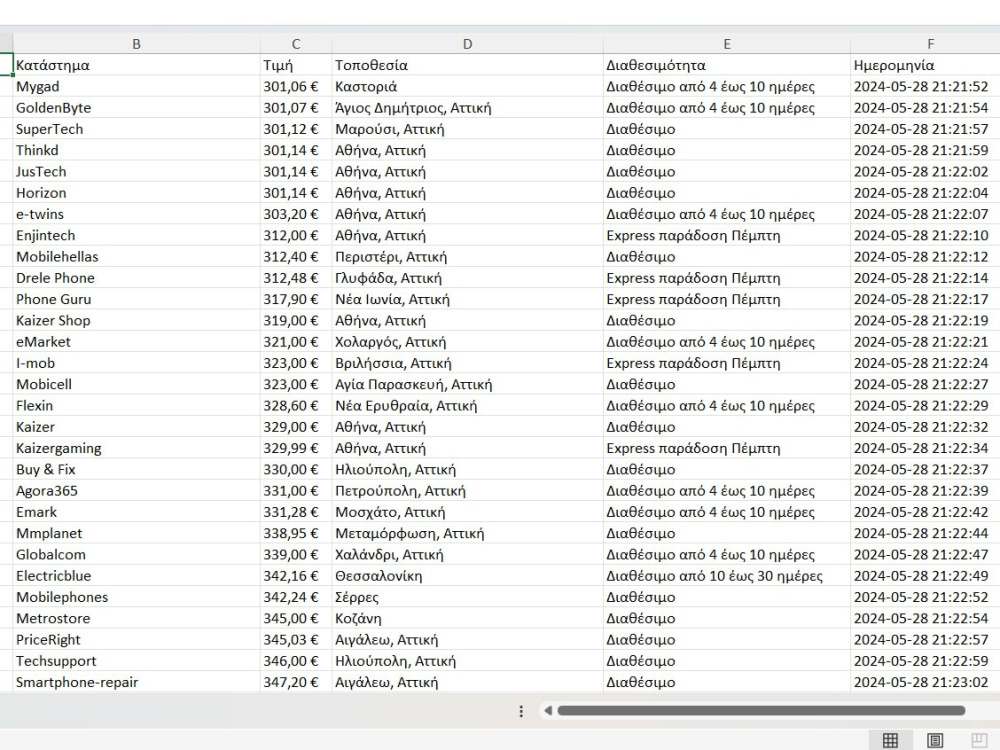Select the Mobicell store cell
The image size is (1000, 750).
[136, 384]
